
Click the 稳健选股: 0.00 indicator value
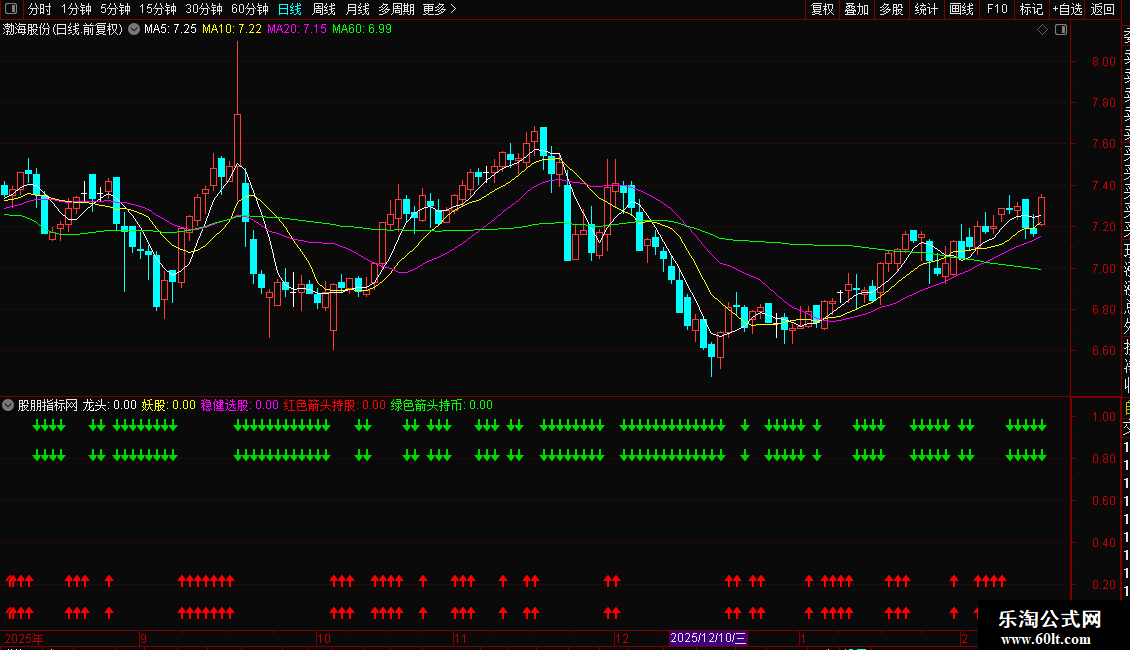[240, 405]
